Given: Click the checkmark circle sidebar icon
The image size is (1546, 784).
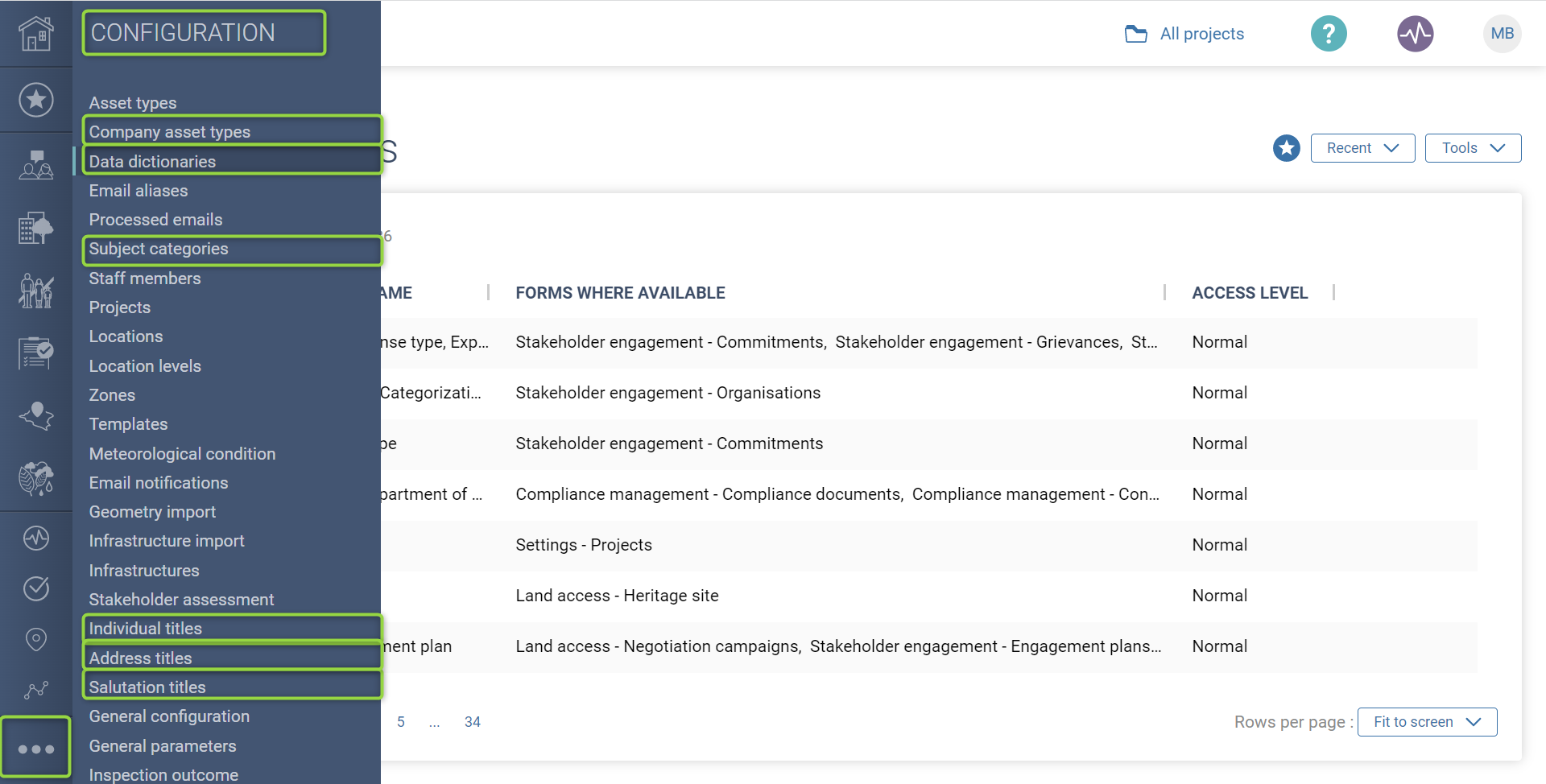Looking at the screenshot, I should click(36, 588).
